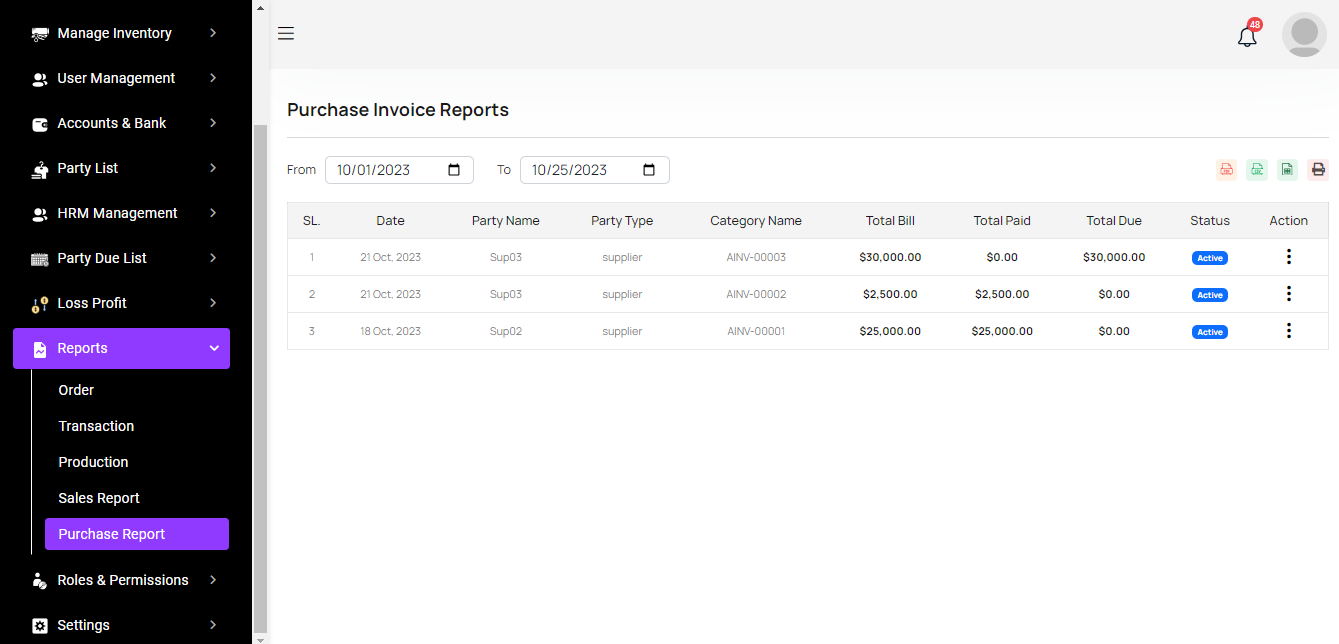1339x644 pixels.
Task: Select the Order submenu item
Action: pos(76,390)
